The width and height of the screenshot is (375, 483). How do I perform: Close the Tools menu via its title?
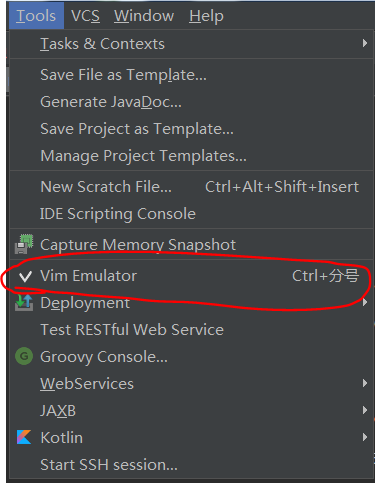click(x=36, y=16)
